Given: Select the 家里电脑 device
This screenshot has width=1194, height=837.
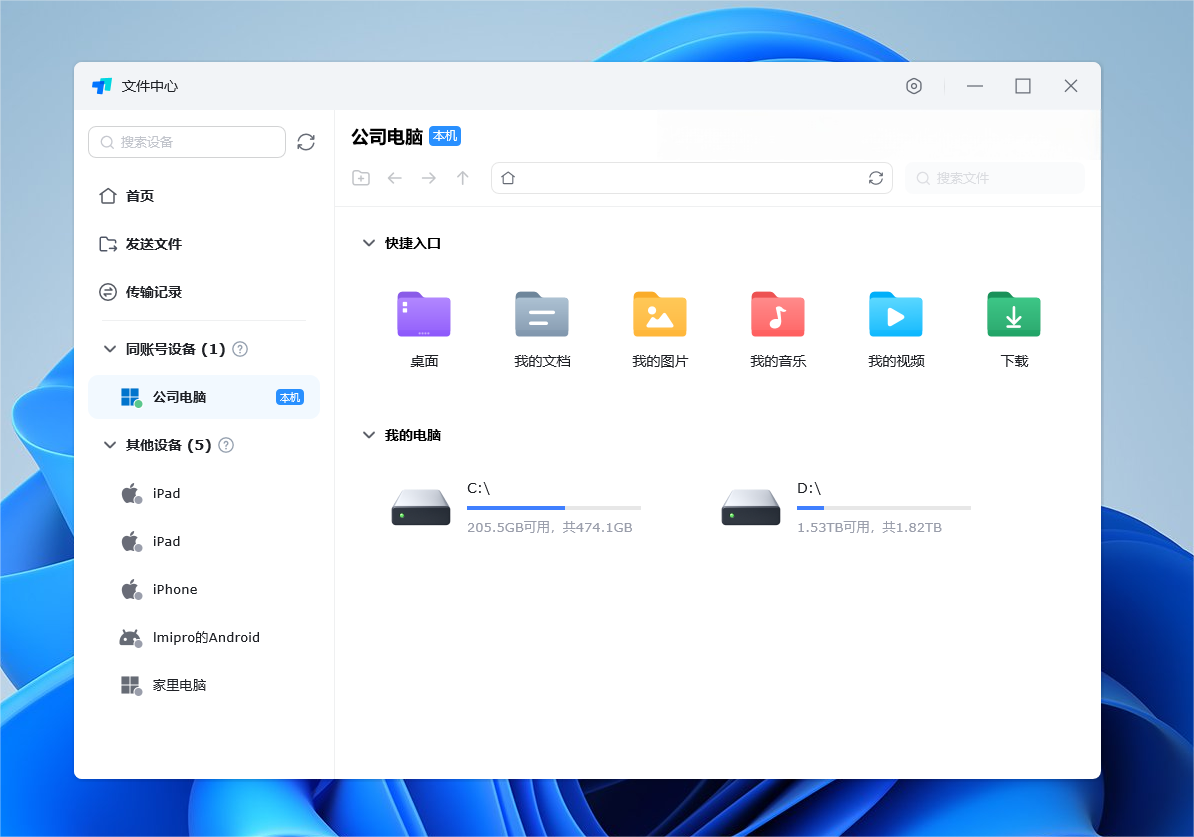Looking at the screenshot, I should coord(204,685).
